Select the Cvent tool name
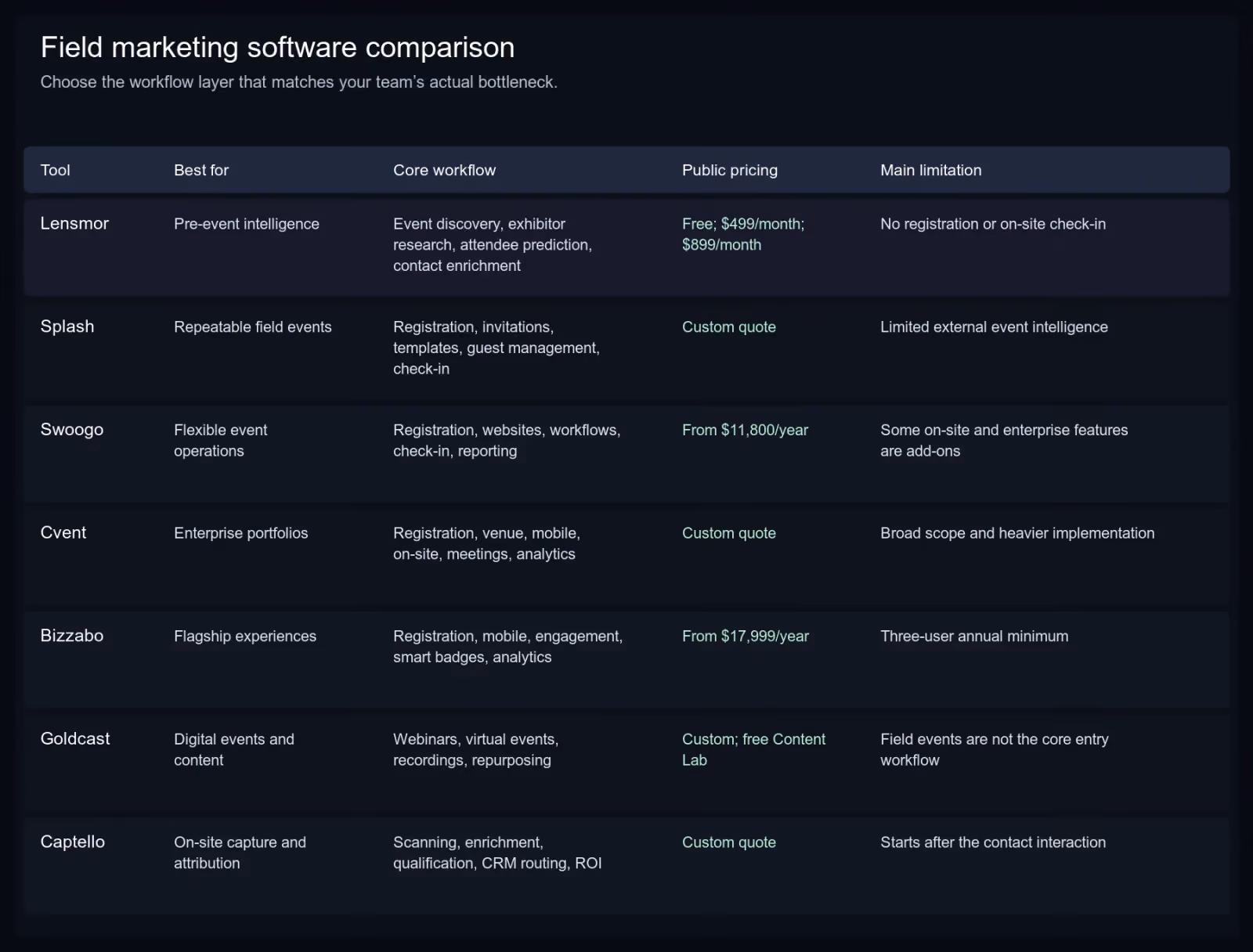 coord(63,532)
